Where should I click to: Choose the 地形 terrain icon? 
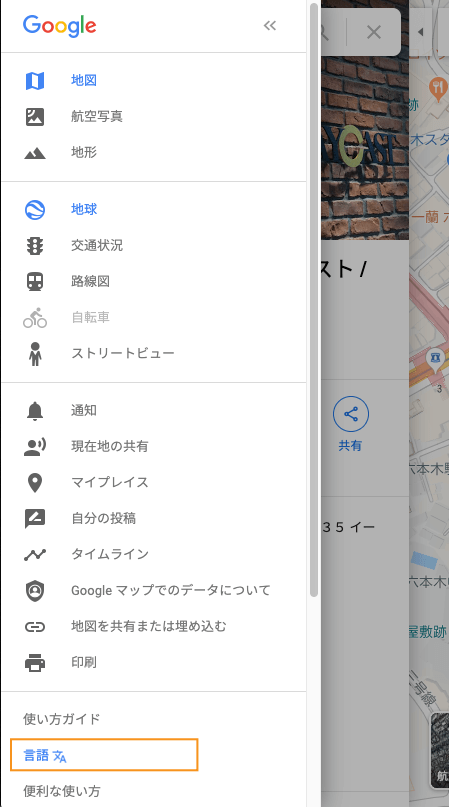(35, 153)
